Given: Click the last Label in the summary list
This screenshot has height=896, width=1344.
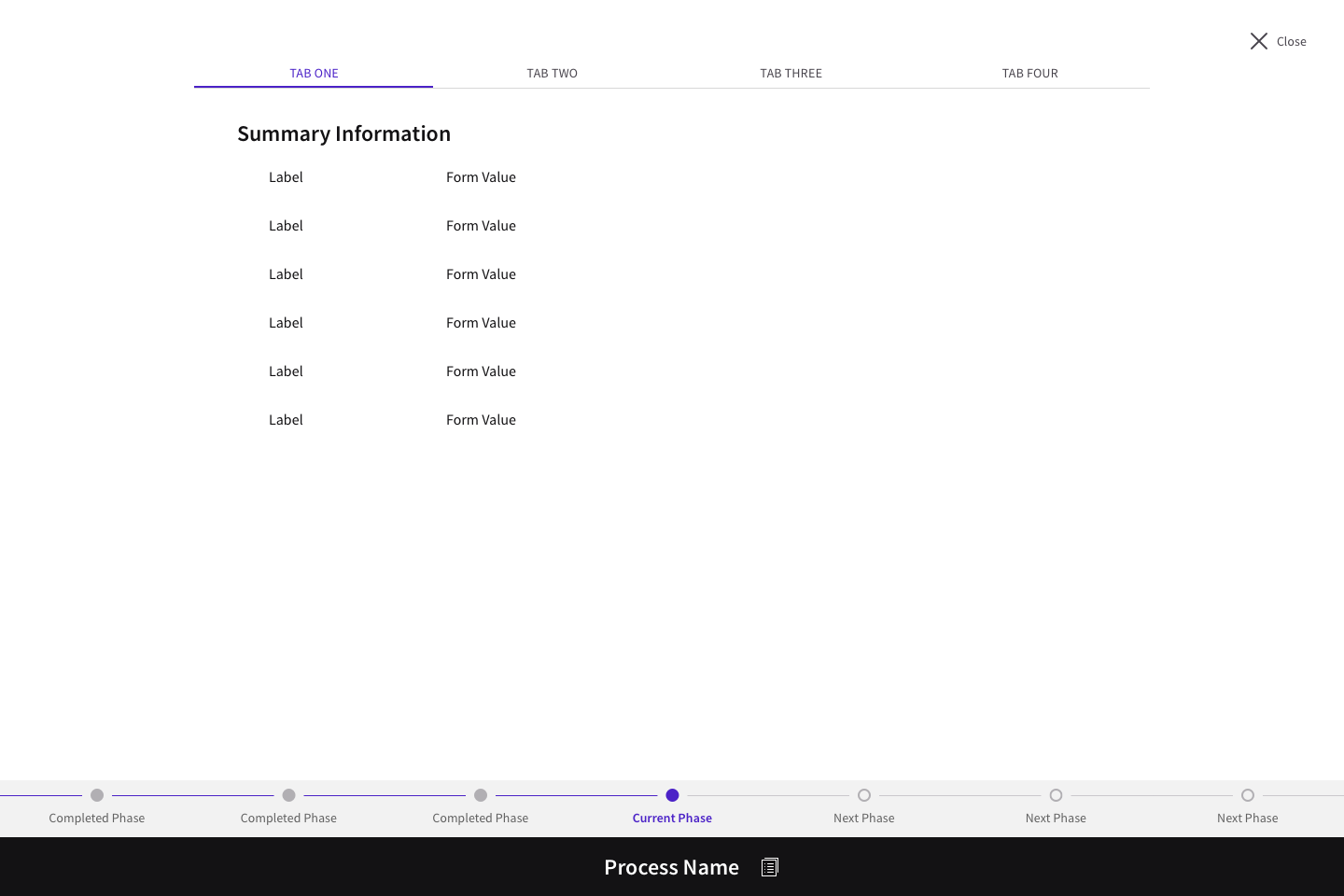Looking at the screenshot, I should (286, 419).
